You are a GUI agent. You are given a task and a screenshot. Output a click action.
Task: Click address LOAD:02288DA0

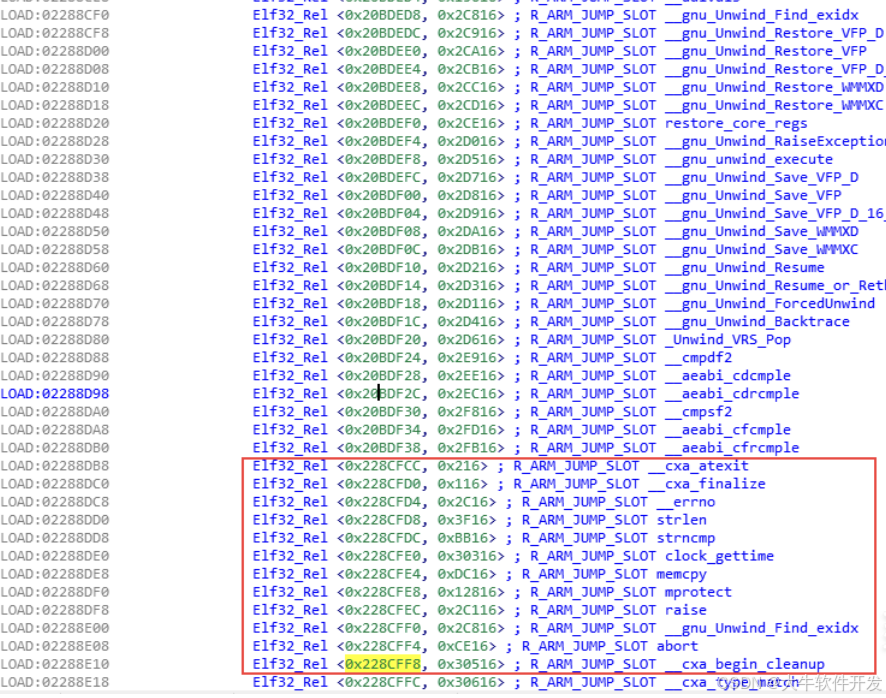point(55,411)
